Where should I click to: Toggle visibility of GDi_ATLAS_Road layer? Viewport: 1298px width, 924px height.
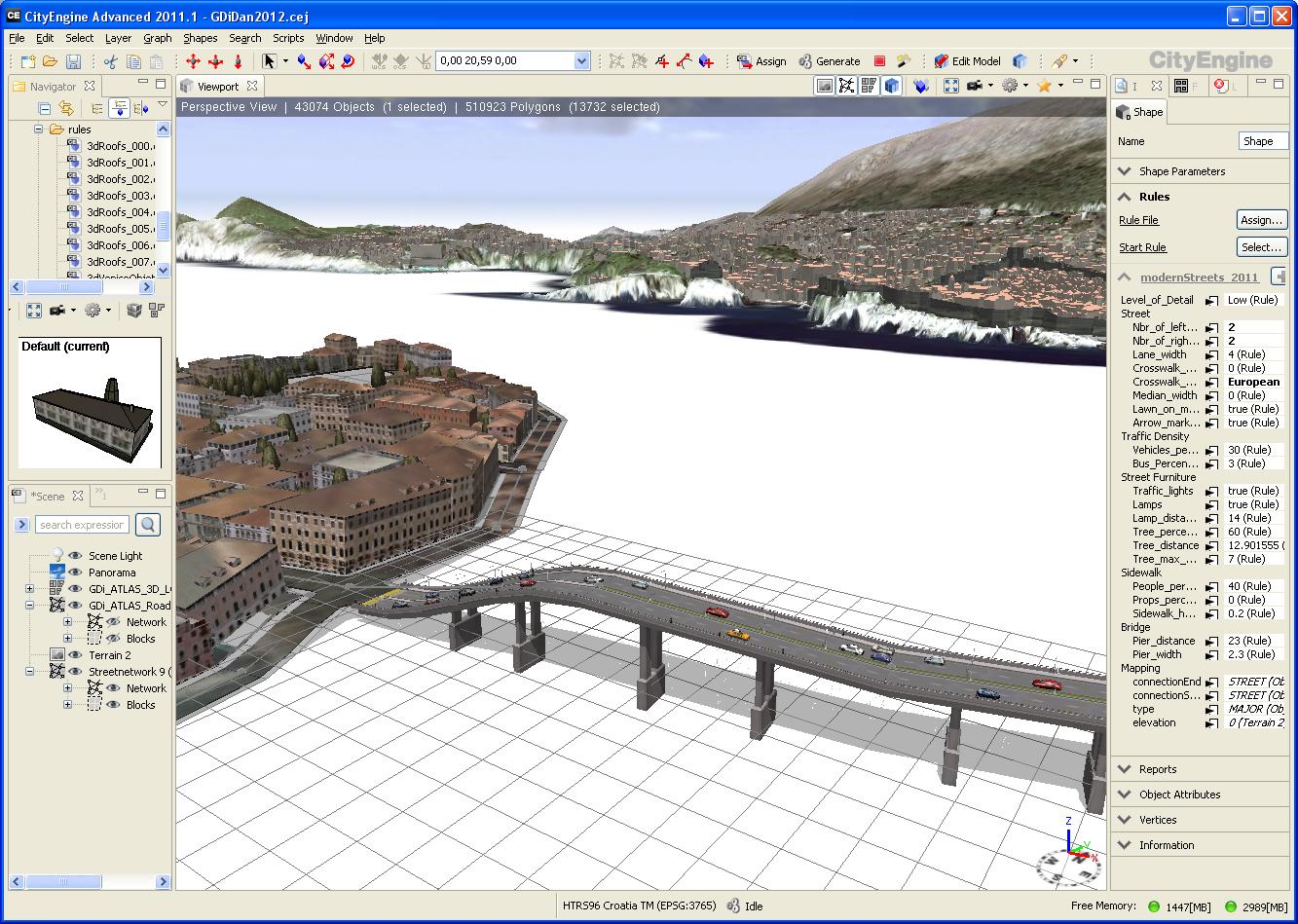[x=75, y=606]
